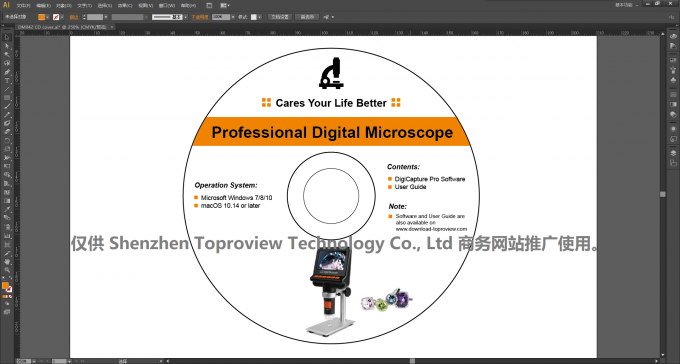Image resolution: width=680 pixels, height=364 pixels.
Task: Open the Swatches panel icon in right dock
Action: [673, 60]
